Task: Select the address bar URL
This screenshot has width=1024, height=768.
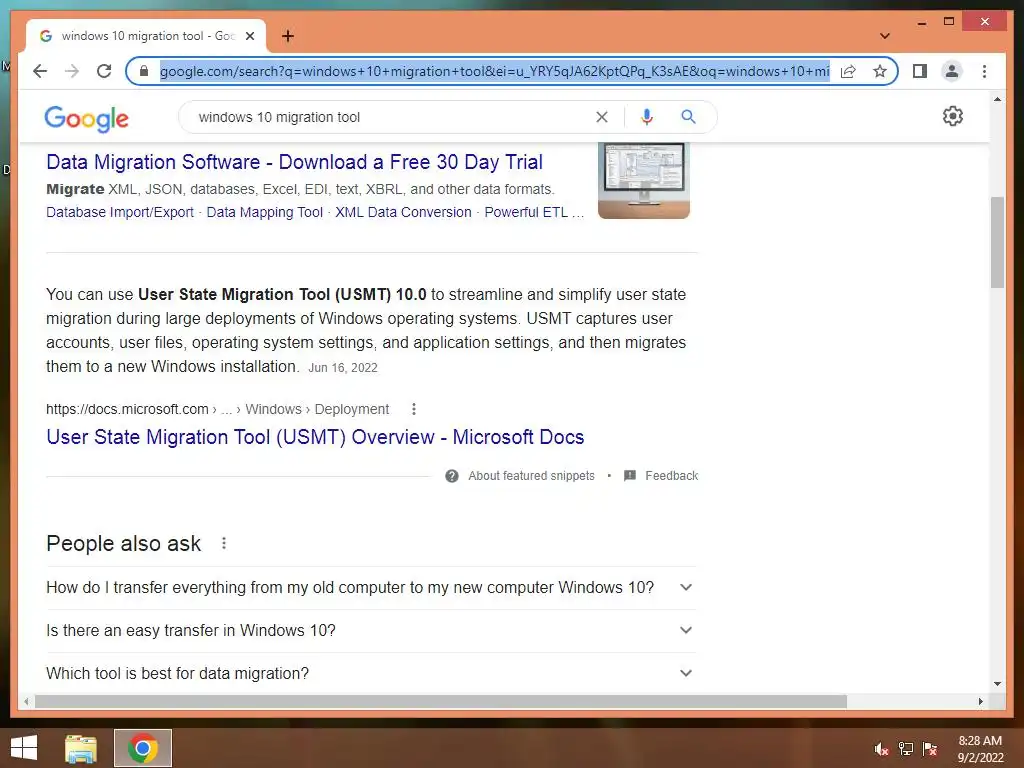Action: coord(494,71)
